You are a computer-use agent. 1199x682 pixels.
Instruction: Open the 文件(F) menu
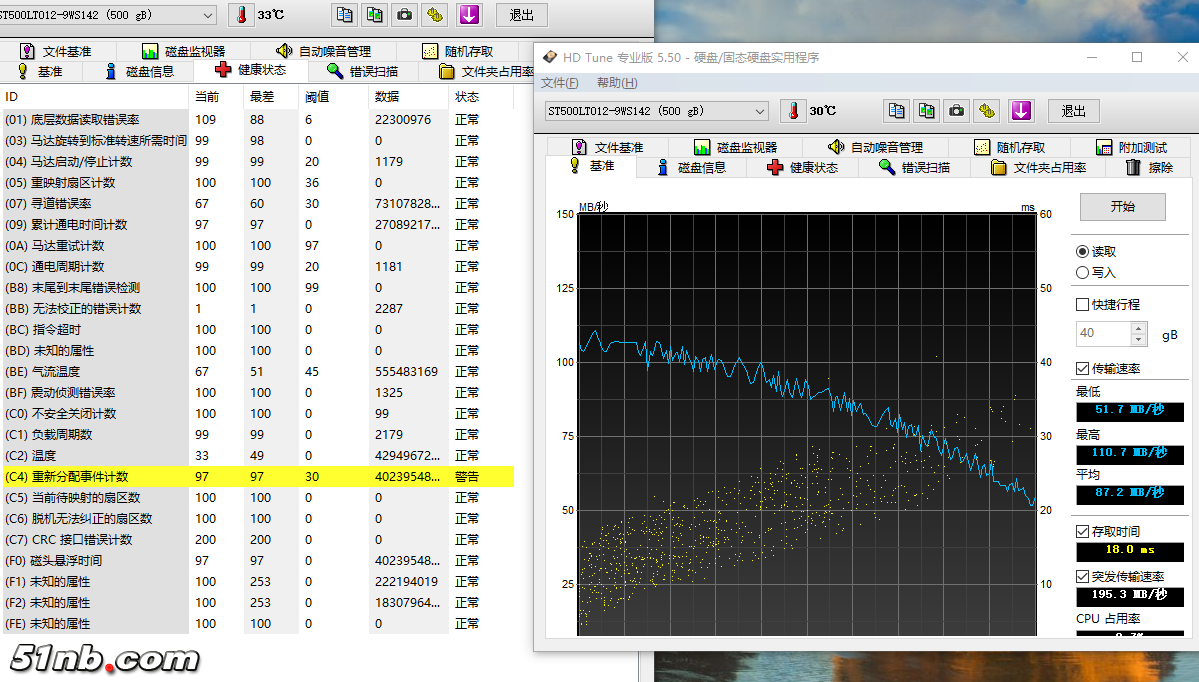[559, 83]
